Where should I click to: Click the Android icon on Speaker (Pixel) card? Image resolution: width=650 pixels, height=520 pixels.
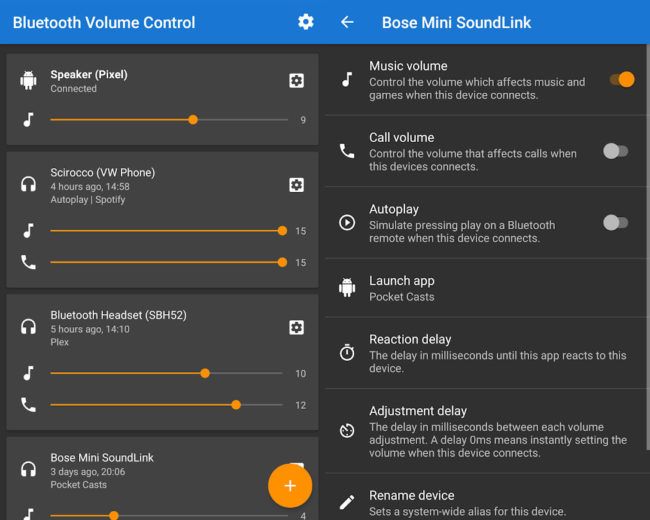(28, 80)
